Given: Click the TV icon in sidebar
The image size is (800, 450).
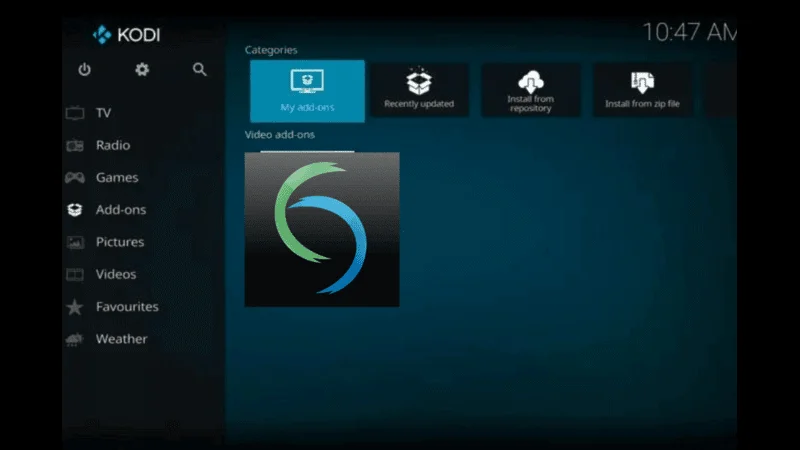Looking at the screenshot, I should [x=75, y=113].
